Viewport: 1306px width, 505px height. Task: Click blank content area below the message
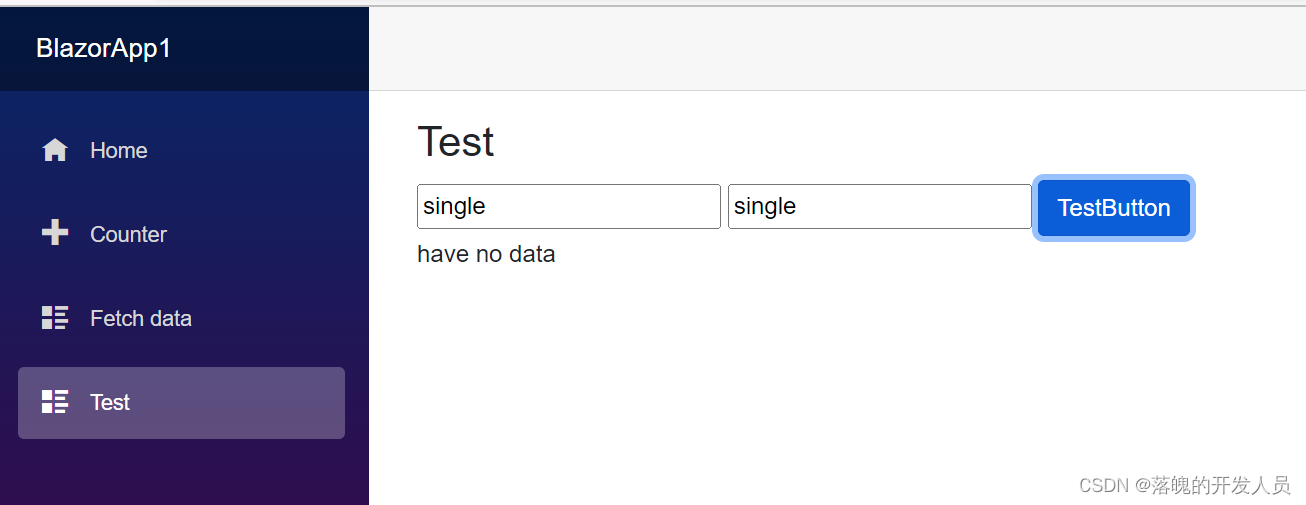click(x=800, y=380)
